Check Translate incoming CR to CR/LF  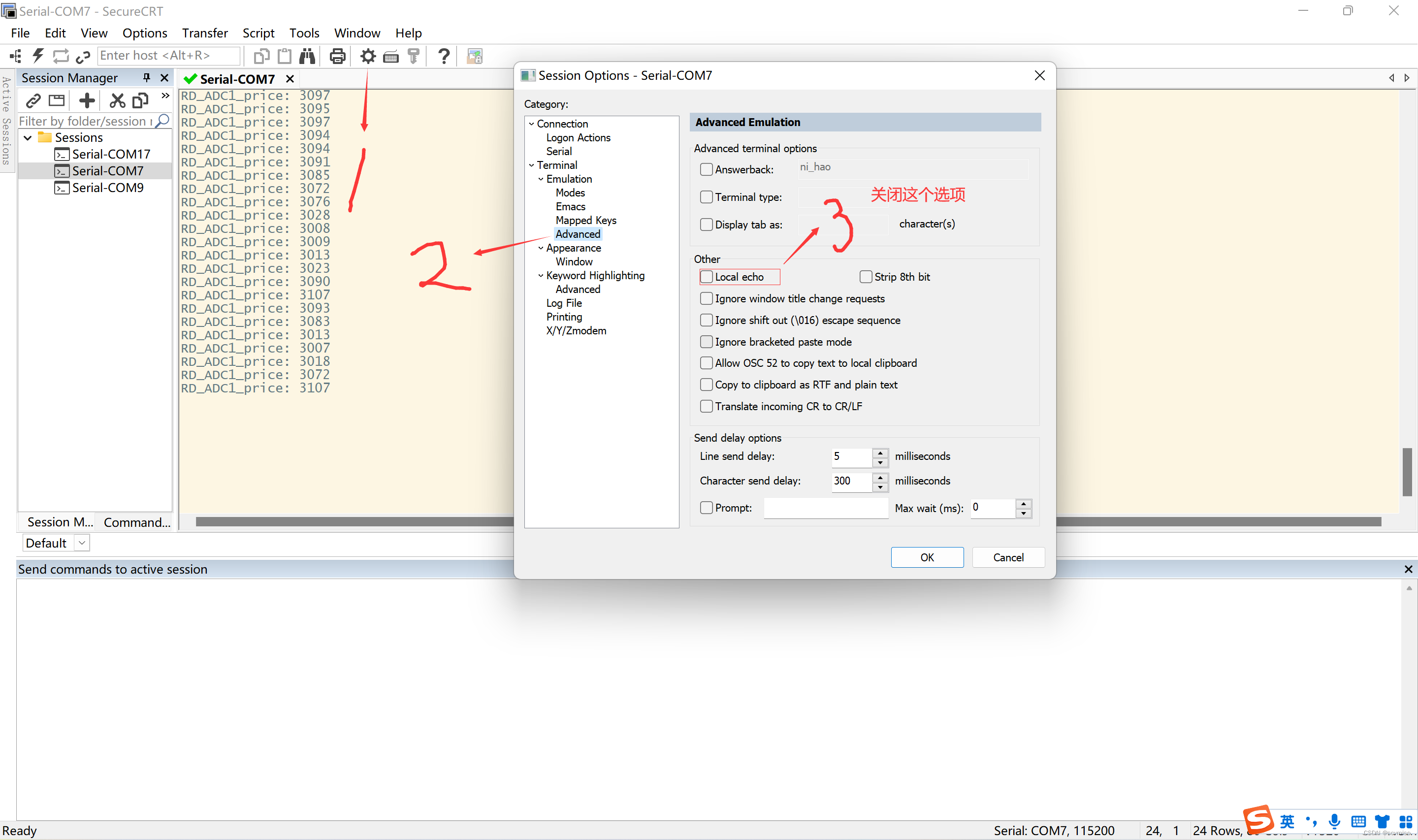[x=706, y=406]
